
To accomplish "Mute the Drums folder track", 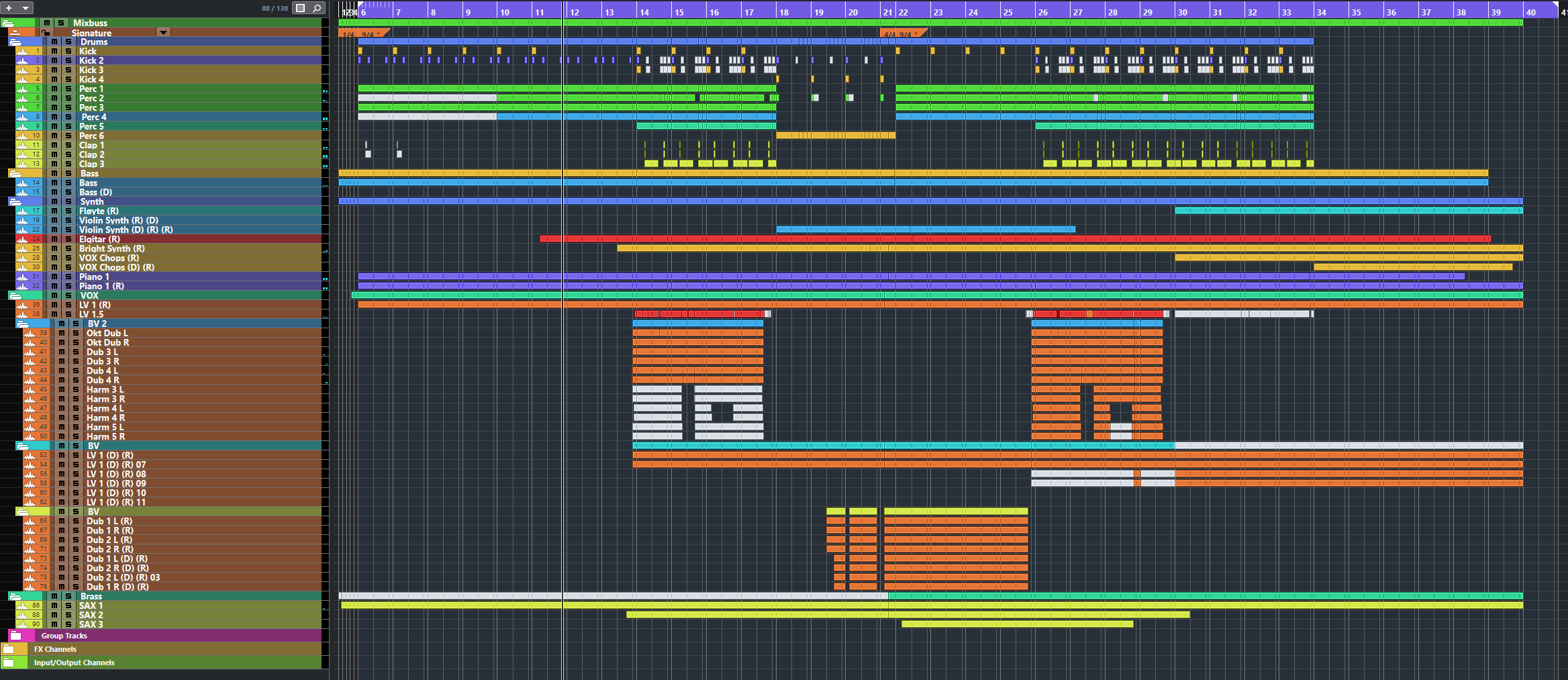I will point(54,42).
